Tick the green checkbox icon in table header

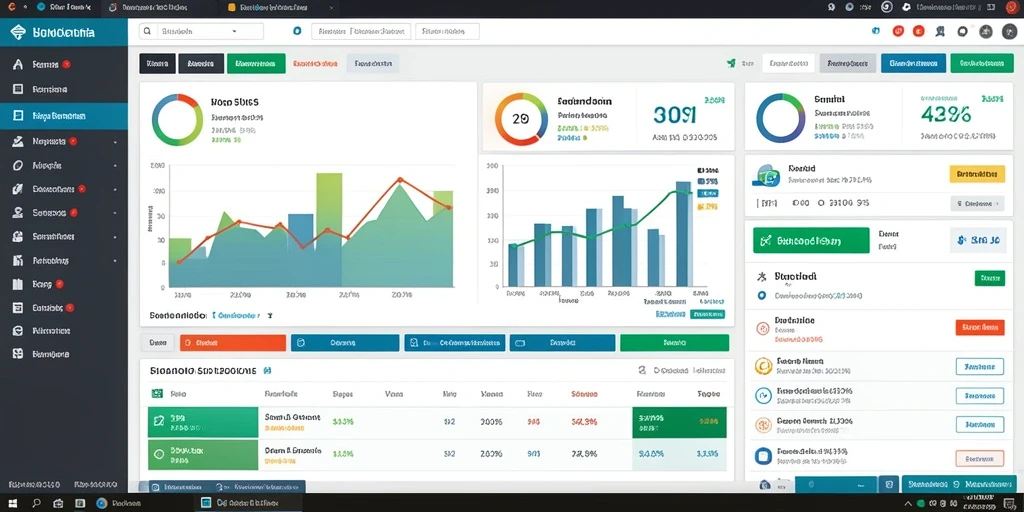pos(157,394)
